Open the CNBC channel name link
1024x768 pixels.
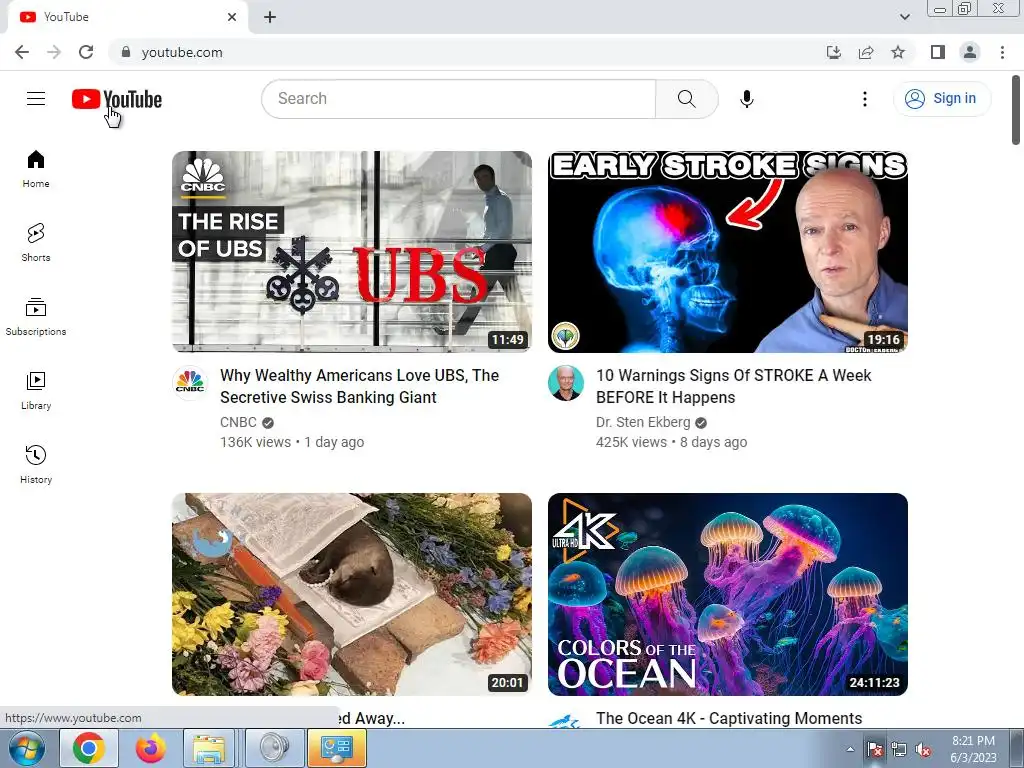[238, 423]
